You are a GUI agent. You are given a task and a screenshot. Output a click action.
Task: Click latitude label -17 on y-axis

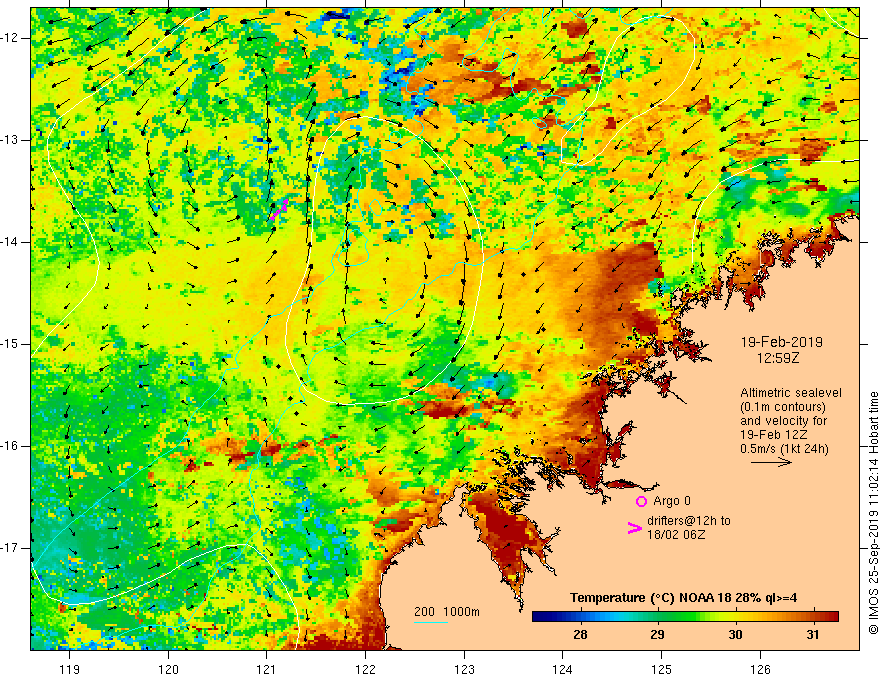[x=10, y=548]
